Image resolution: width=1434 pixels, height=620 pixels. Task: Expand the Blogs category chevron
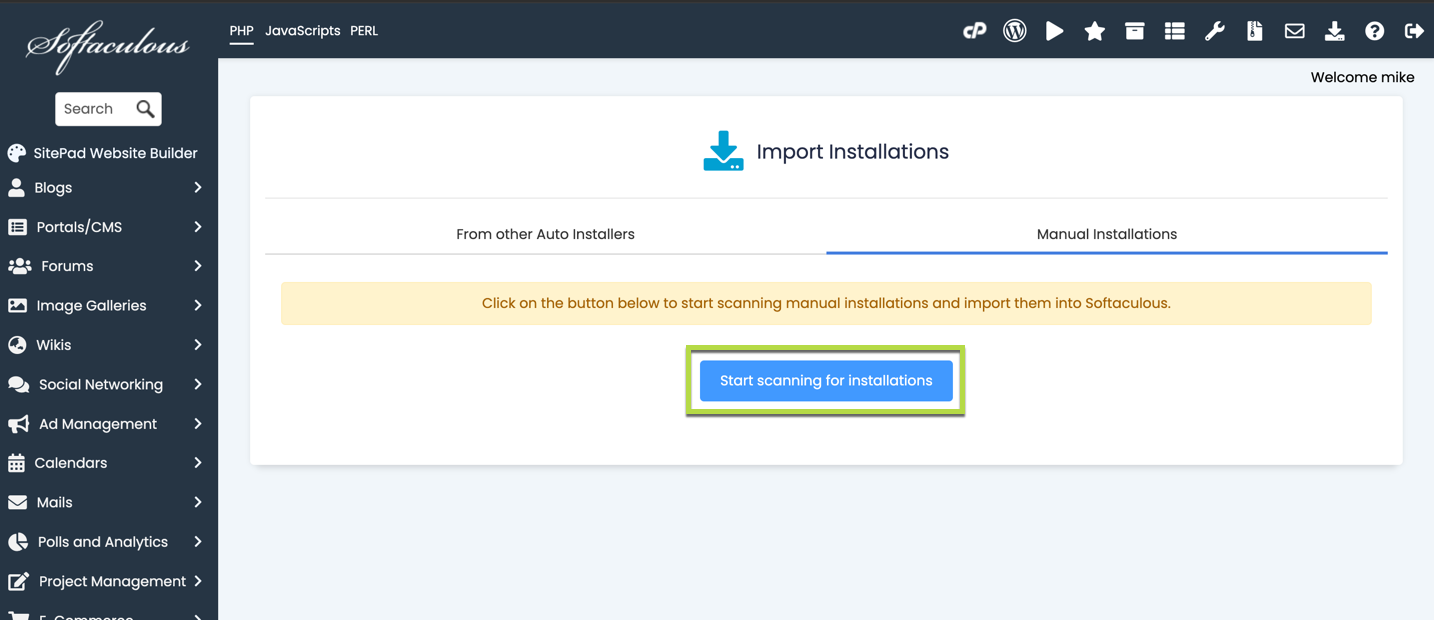[198, 187]
